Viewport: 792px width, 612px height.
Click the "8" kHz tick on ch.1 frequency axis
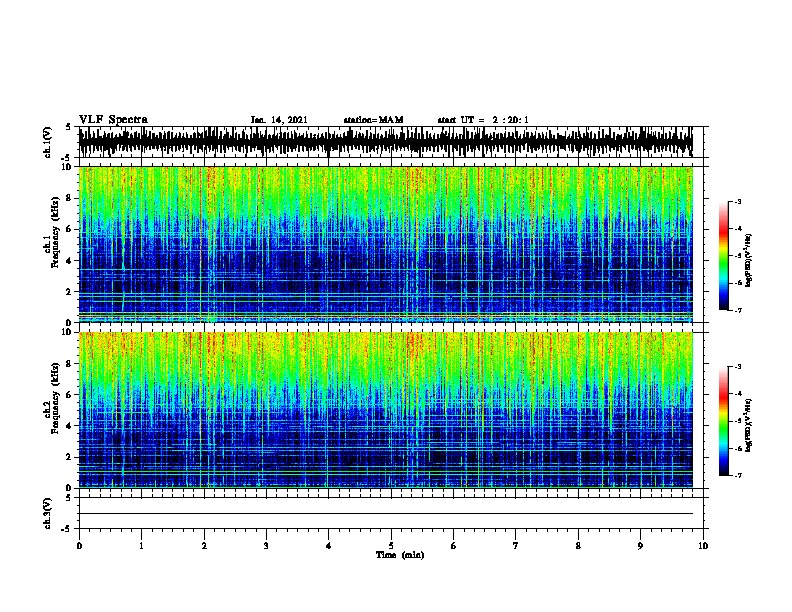coord(69,198)
